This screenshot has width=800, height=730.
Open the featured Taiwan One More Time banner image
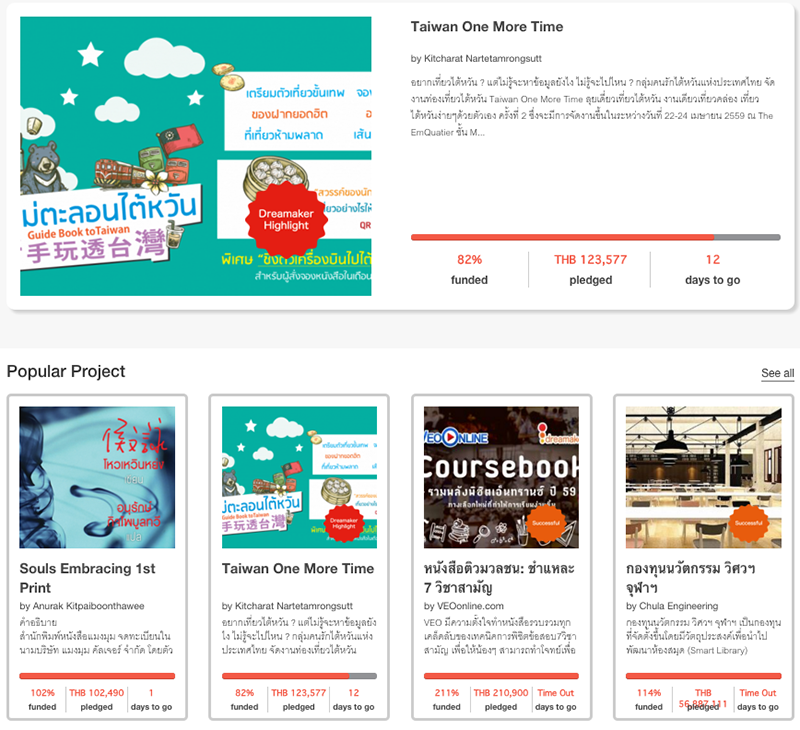click(196, 156)
